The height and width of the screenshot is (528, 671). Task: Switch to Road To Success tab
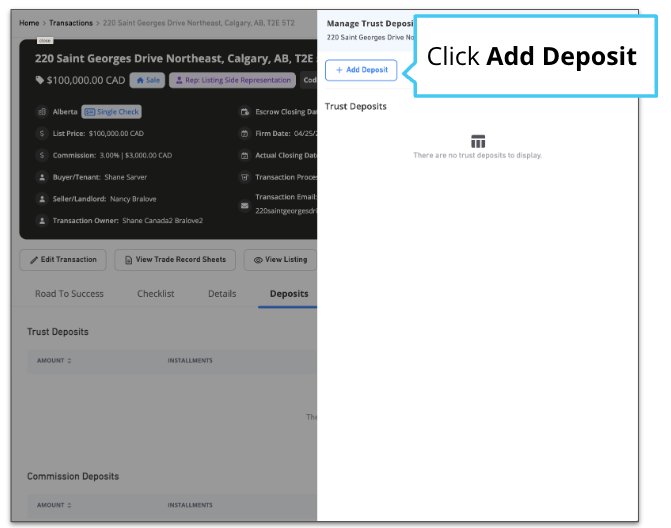69,294
